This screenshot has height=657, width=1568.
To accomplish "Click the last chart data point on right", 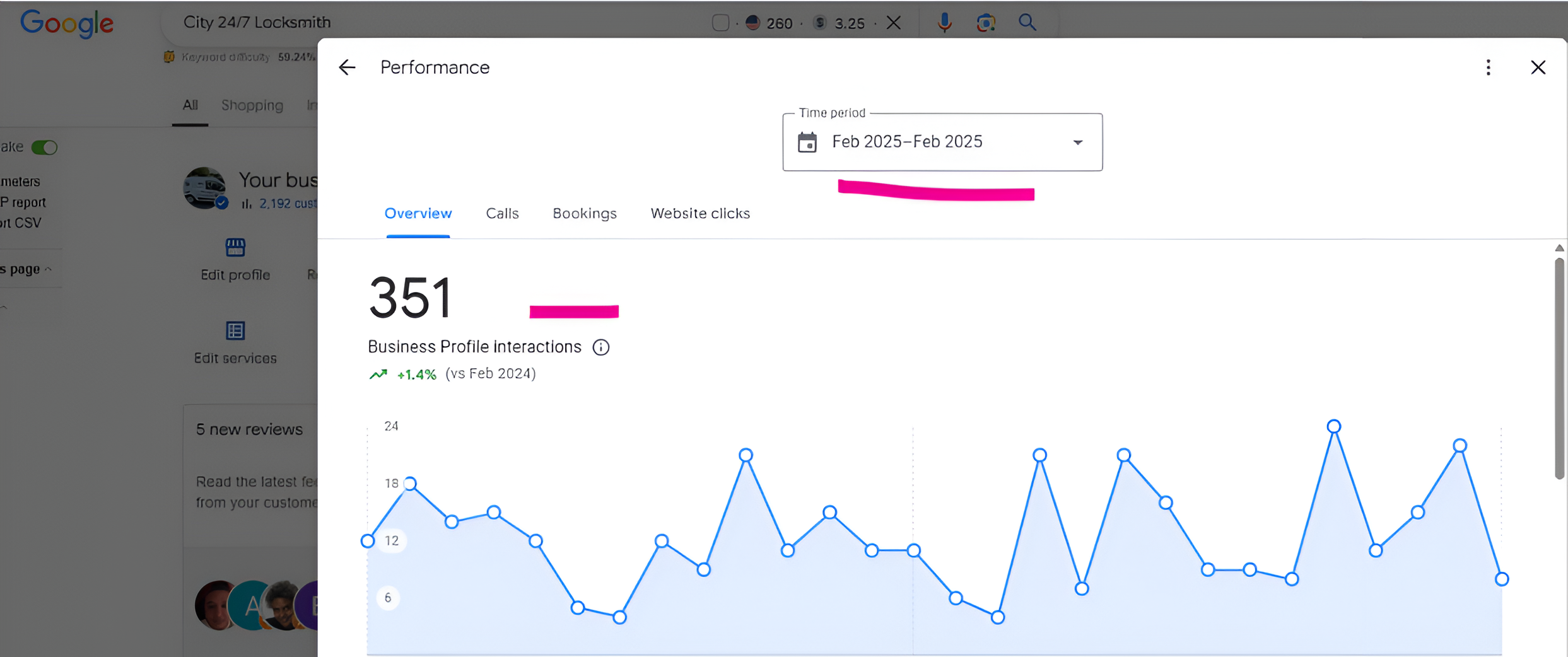I will [1502, 579].
